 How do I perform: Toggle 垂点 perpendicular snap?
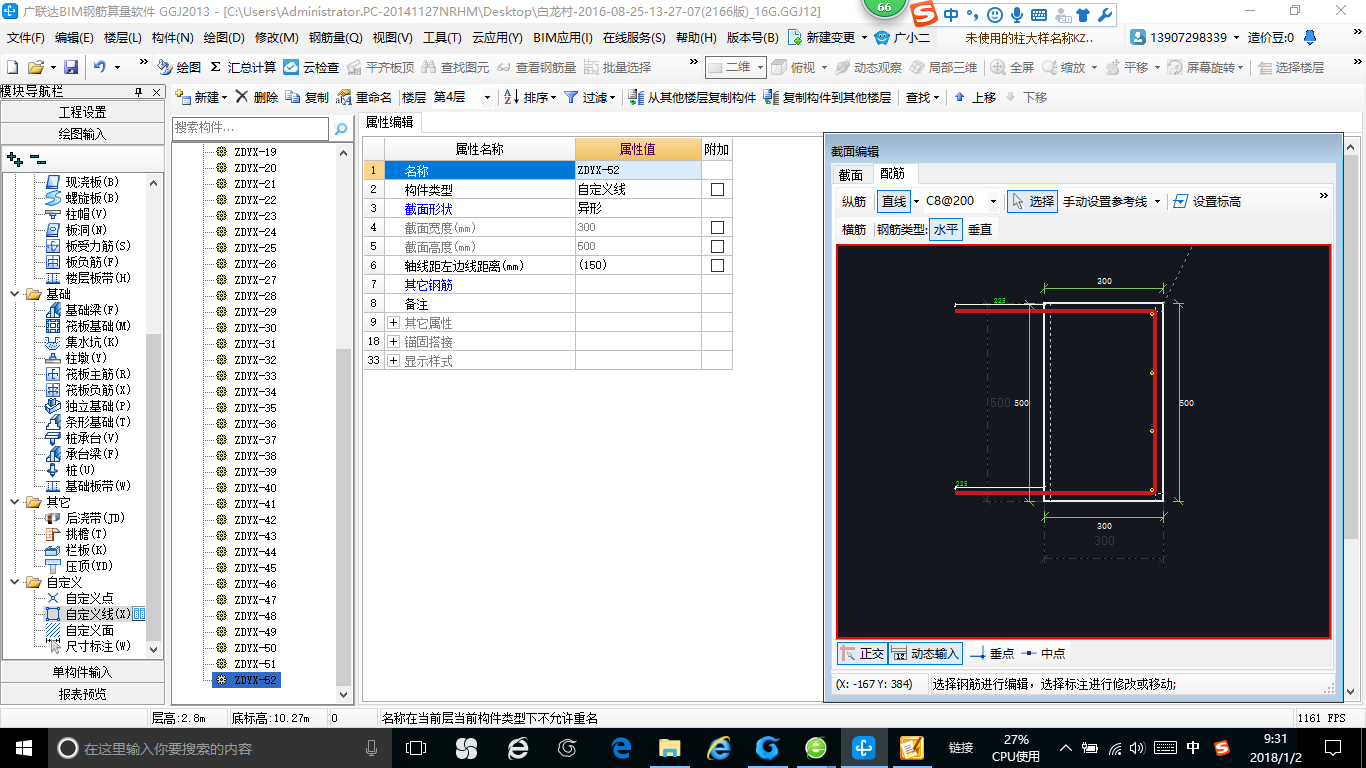click(x=992, y=653)
